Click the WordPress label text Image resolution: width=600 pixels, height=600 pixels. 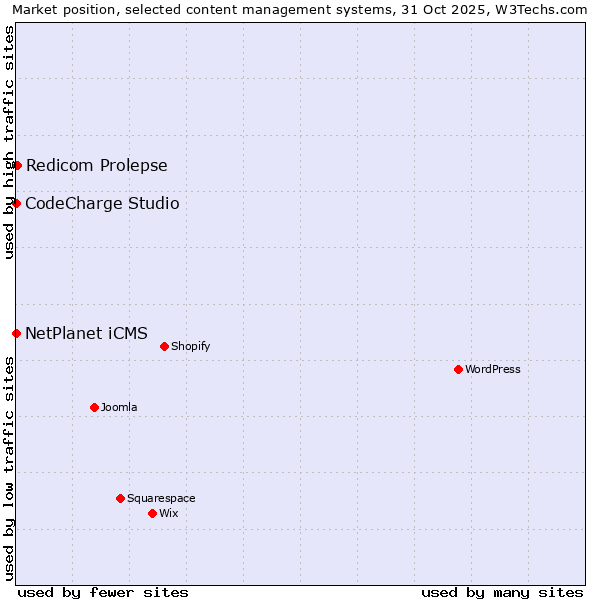point(493,370)
